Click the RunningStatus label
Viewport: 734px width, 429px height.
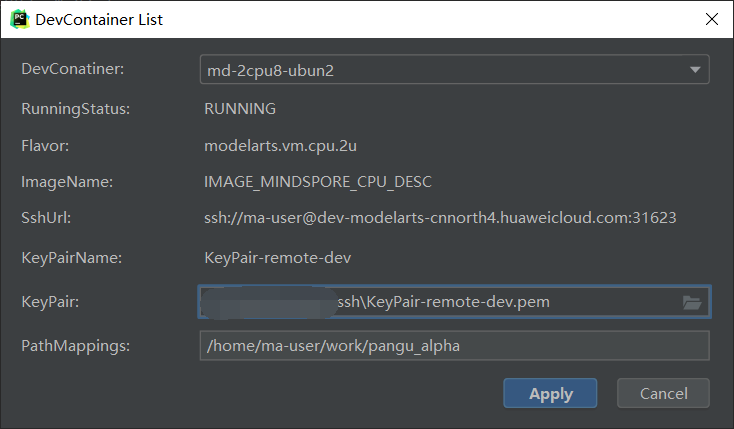click(x=75, y=109)
